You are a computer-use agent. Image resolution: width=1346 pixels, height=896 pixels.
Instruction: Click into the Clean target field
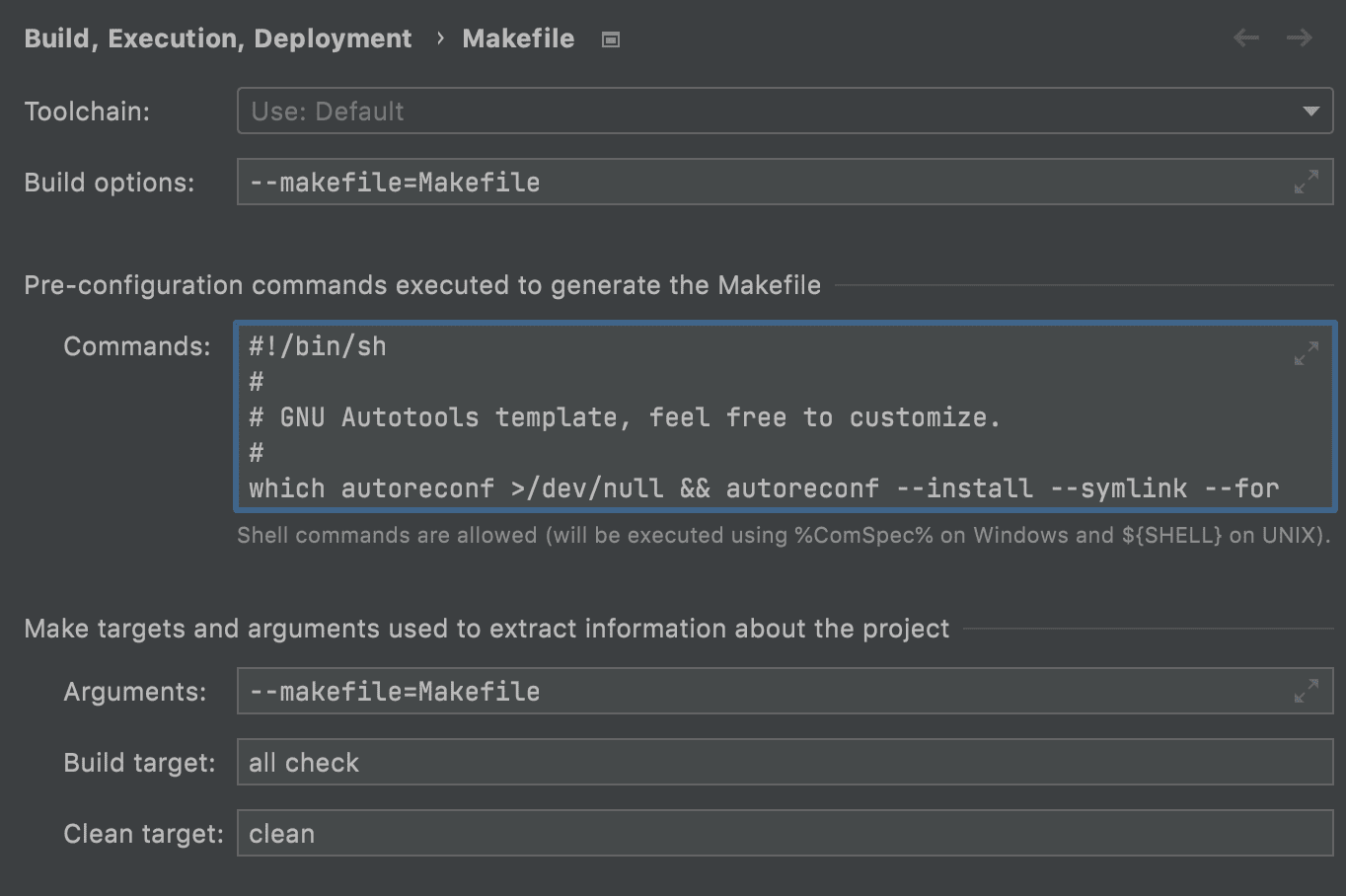point(785,834)
